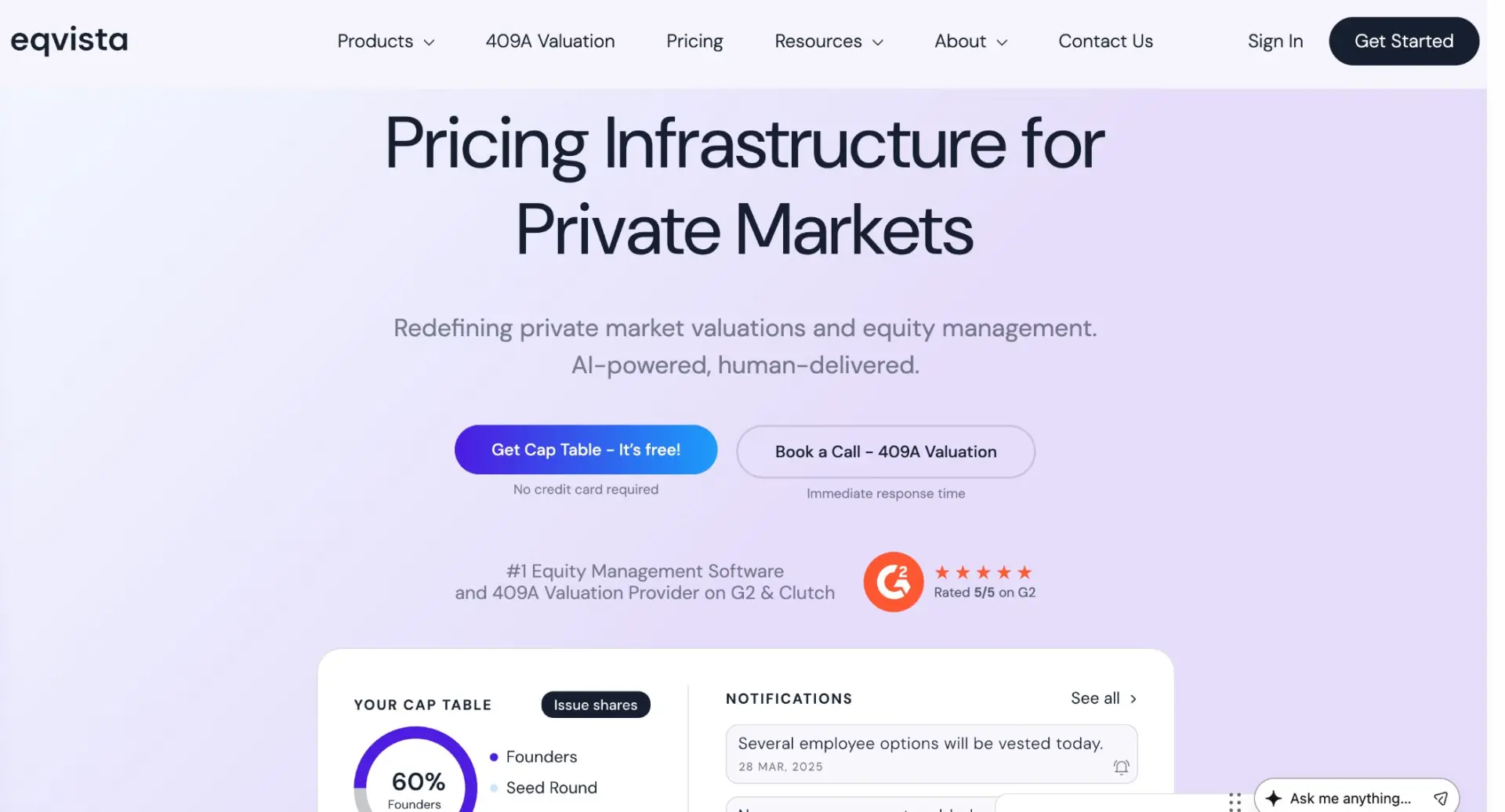The height and width of the screenshot is (812, 1505).
Task: Click Book a Call – 409A Valuation
Action: [x=886, y=451]
